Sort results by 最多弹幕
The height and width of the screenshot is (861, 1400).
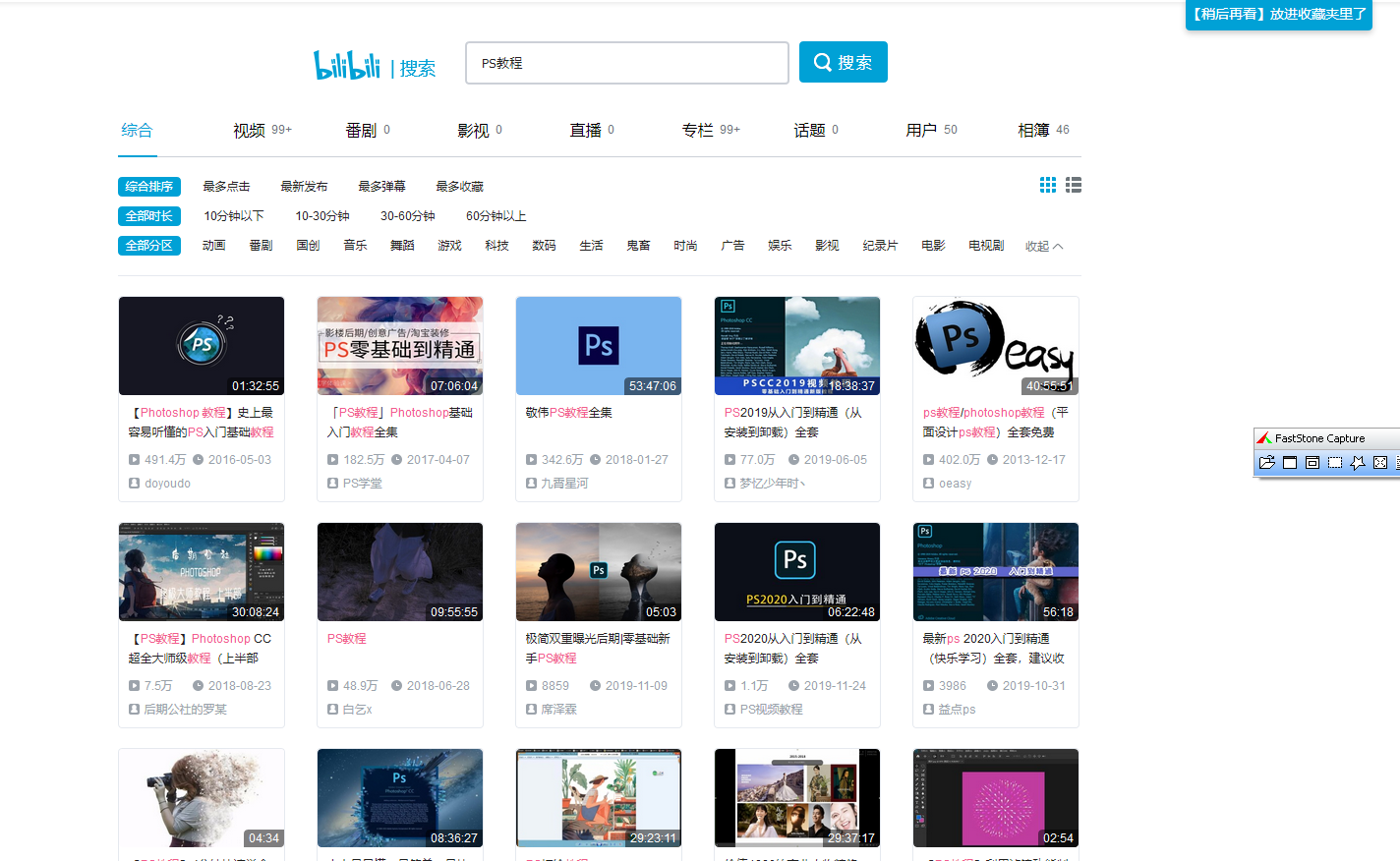[381, 186]
